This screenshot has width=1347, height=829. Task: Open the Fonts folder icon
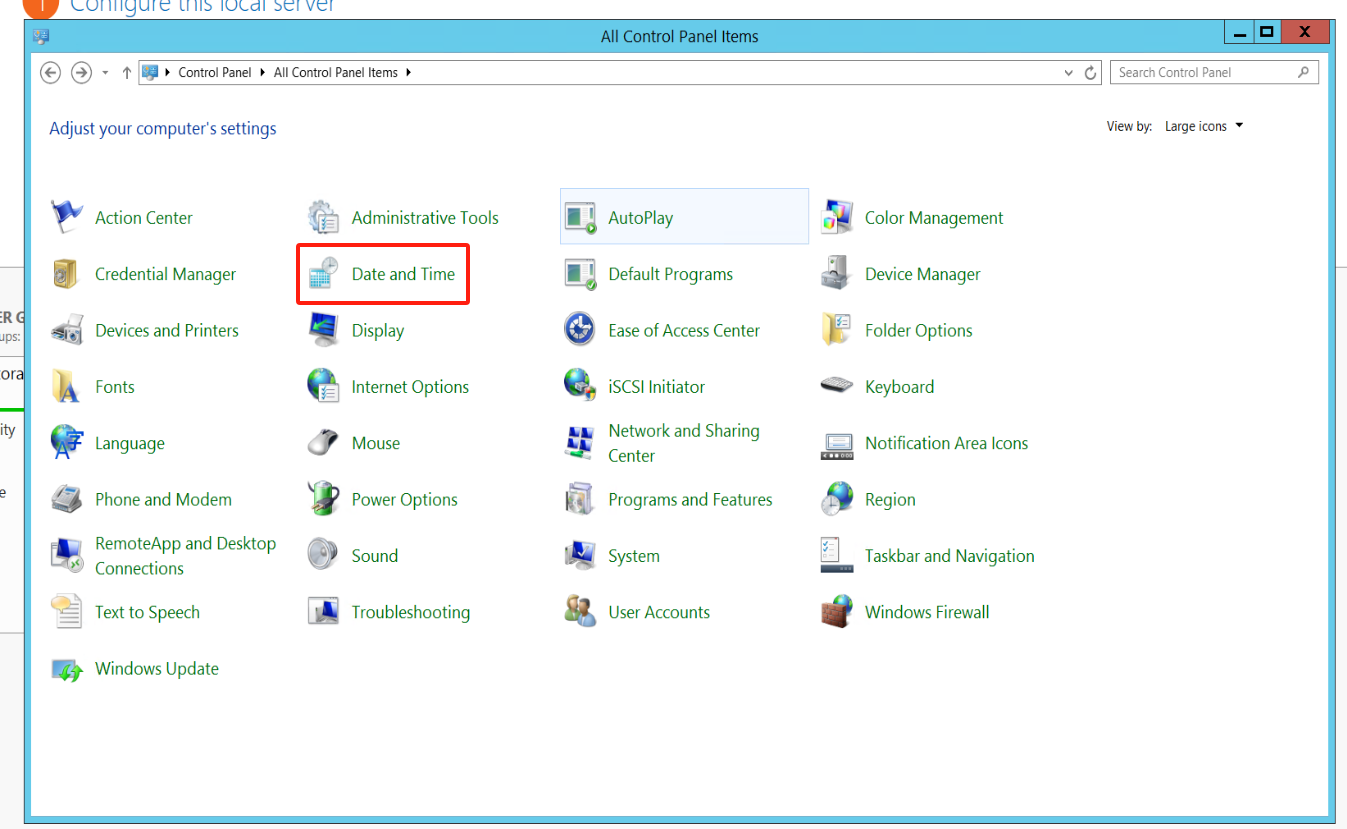coord(67,386)
